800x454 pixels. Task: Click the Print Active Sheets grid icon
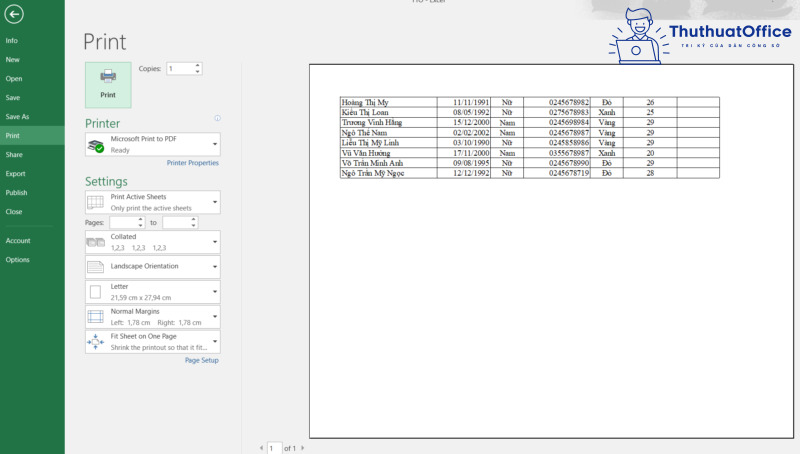95,202
